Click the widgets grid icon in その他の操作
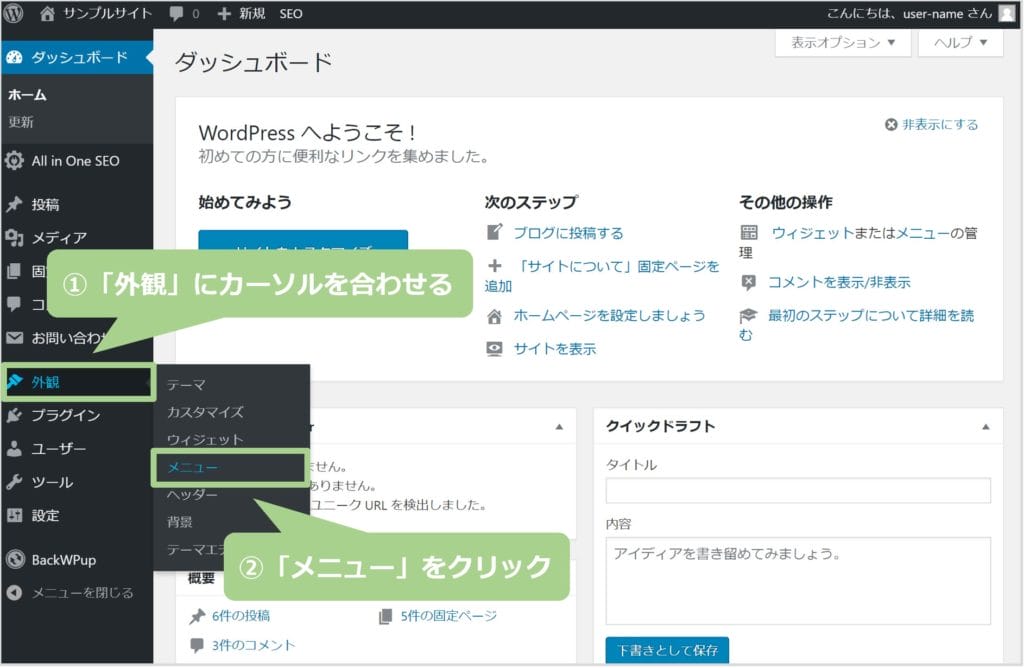 tap(748, 232)
